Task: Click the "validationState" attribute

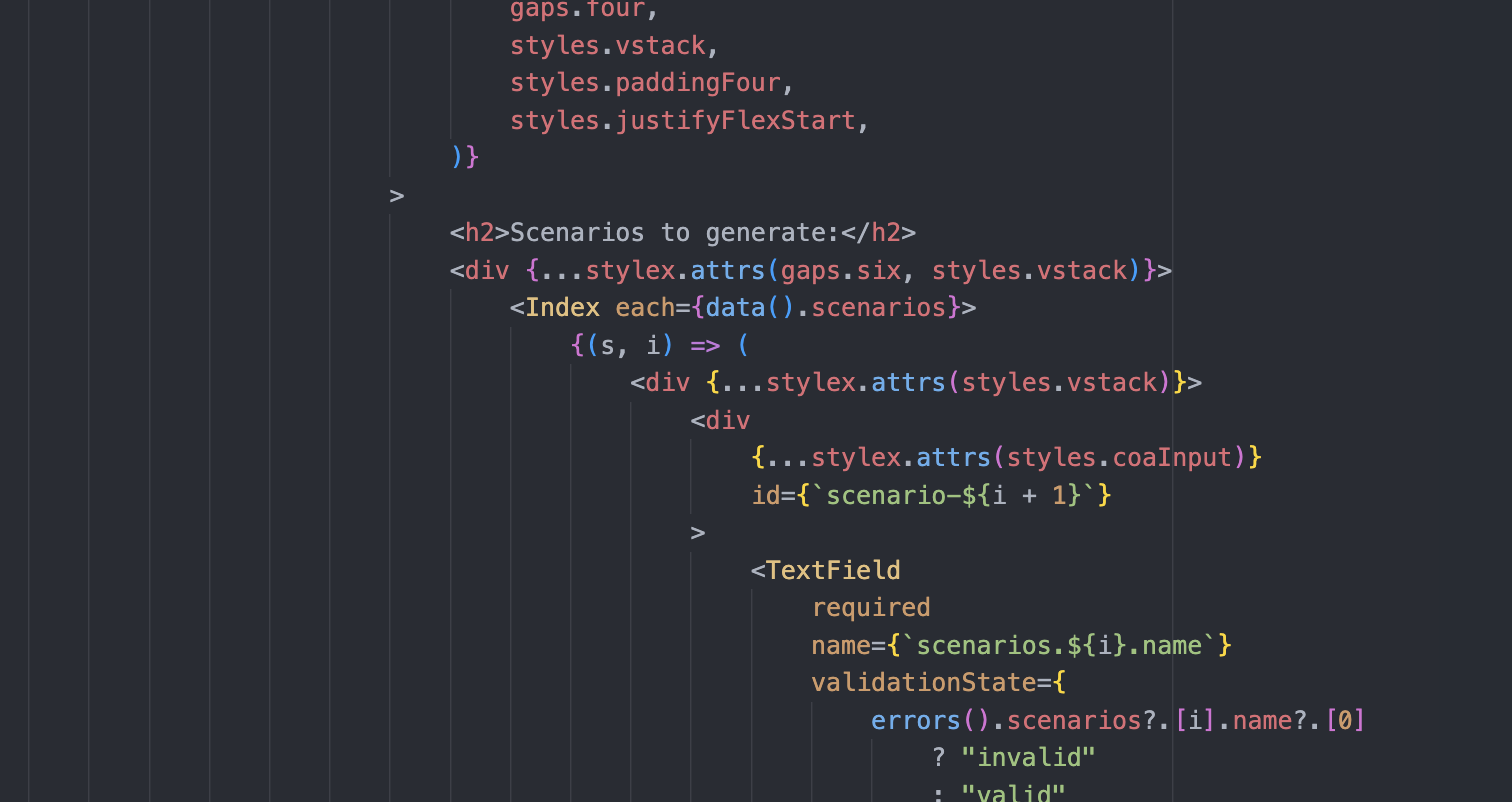Action: coord(924,683)
